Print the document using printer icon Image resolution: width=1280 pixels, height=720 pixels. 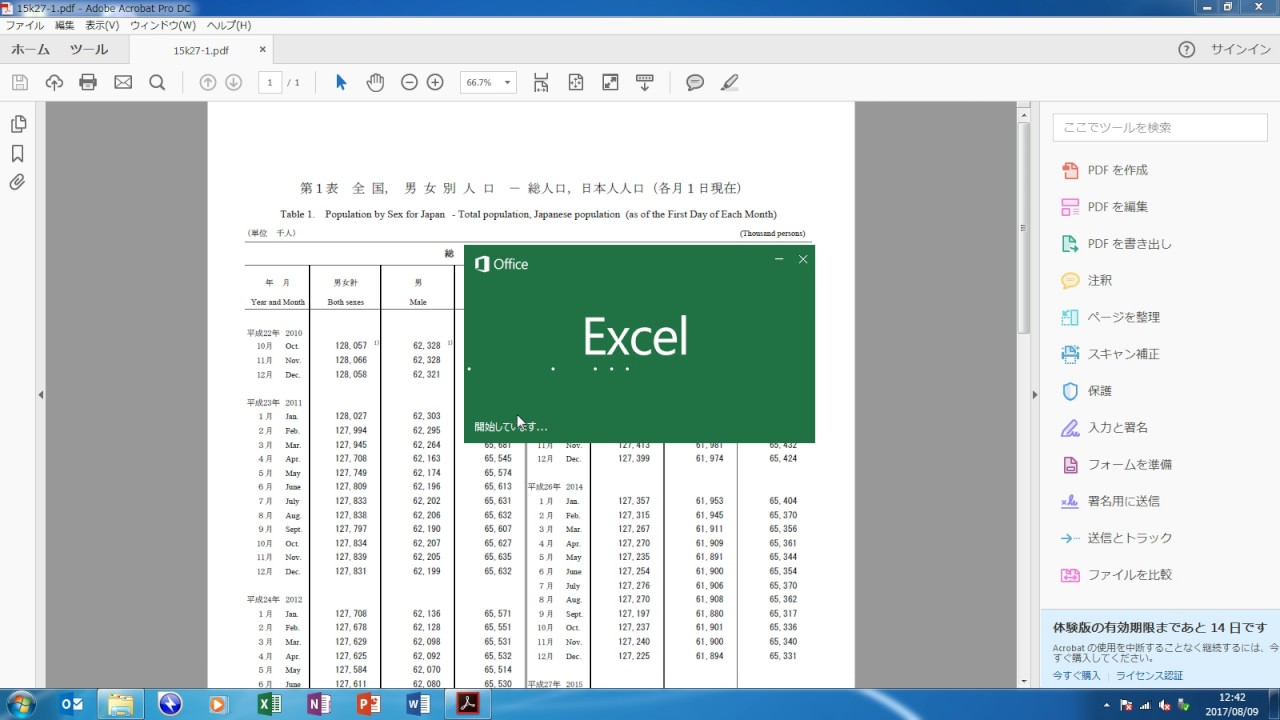tap(88, 82)
